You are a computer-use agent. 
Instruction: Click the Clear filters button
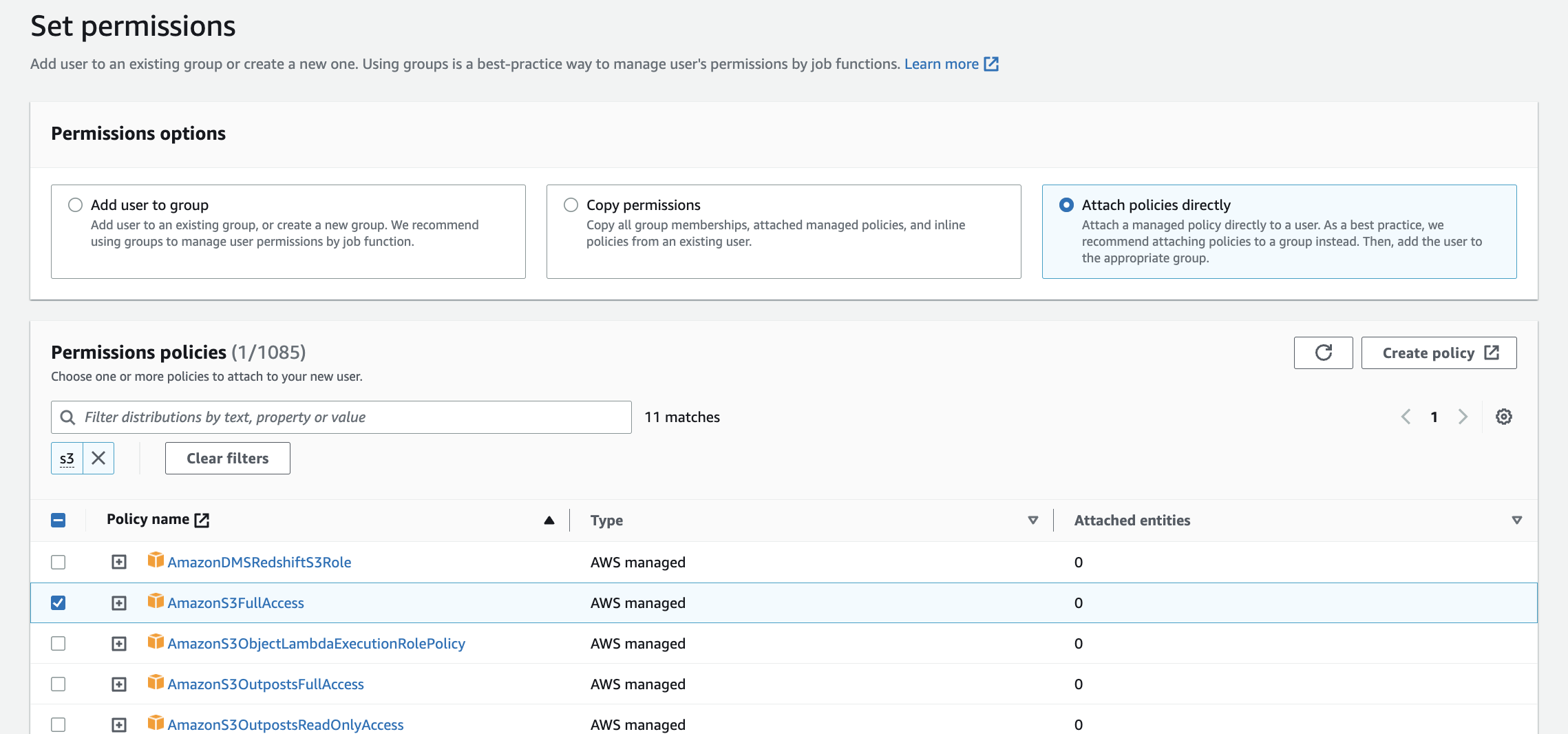227,458
